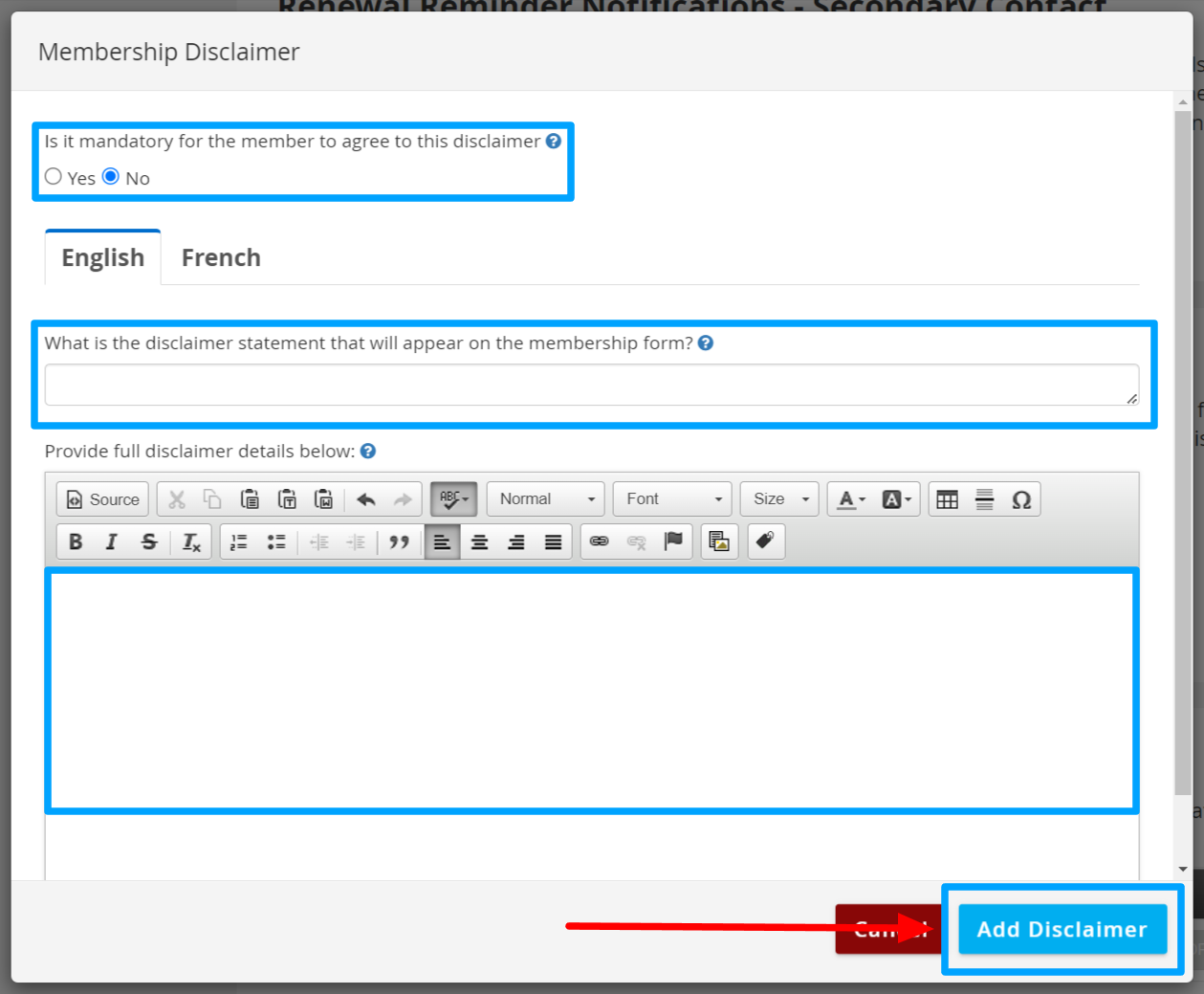
Task: Insert special character with Omega icon
Action: pos(1021,499)
